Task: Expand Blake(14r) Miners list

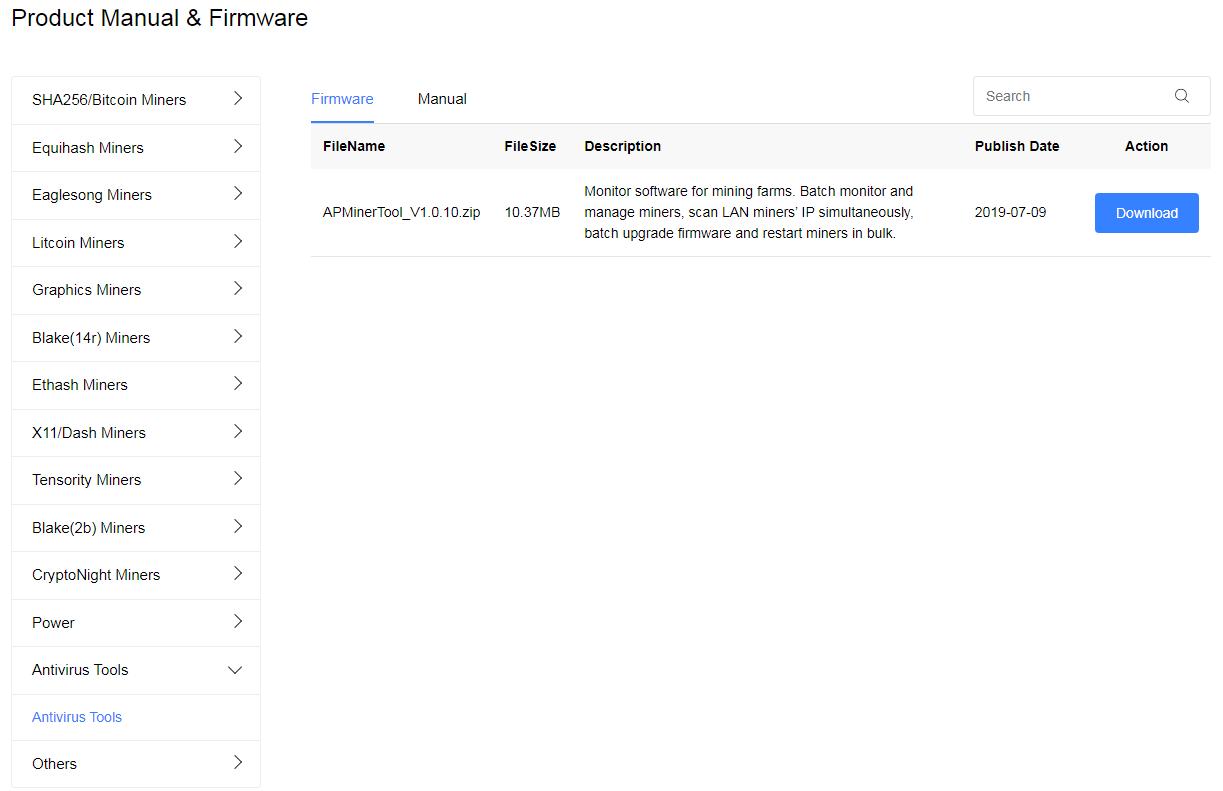Action: pyautogui.click(x=237, y=337)
